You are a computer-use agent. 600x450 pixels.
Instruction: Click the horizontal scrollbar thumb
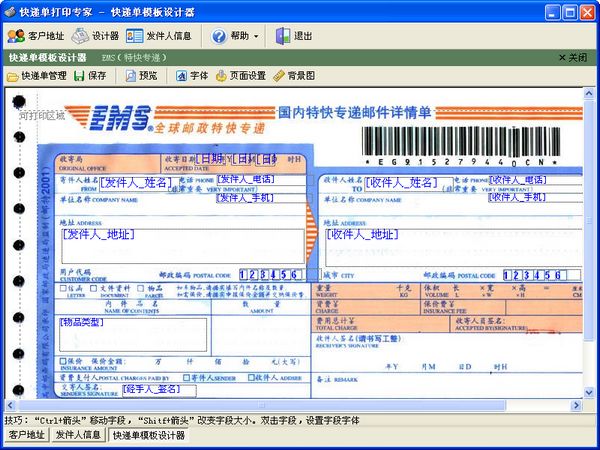pos(262,405)
